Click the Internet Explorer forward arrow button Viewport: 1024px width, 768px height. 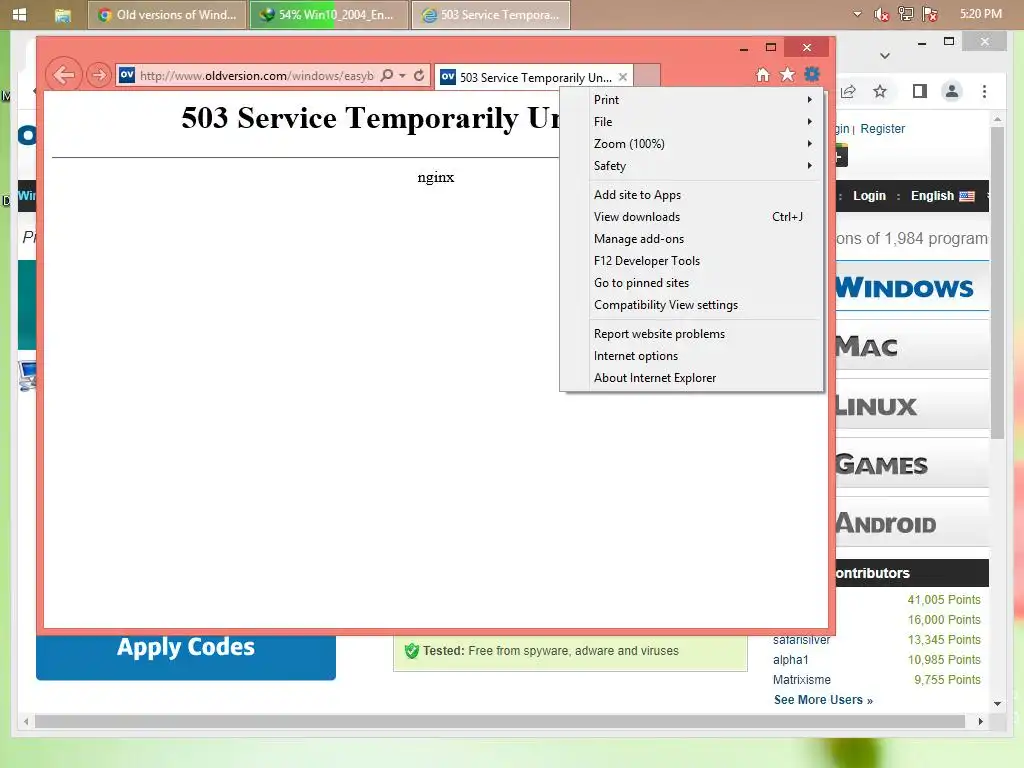[99, 75]
